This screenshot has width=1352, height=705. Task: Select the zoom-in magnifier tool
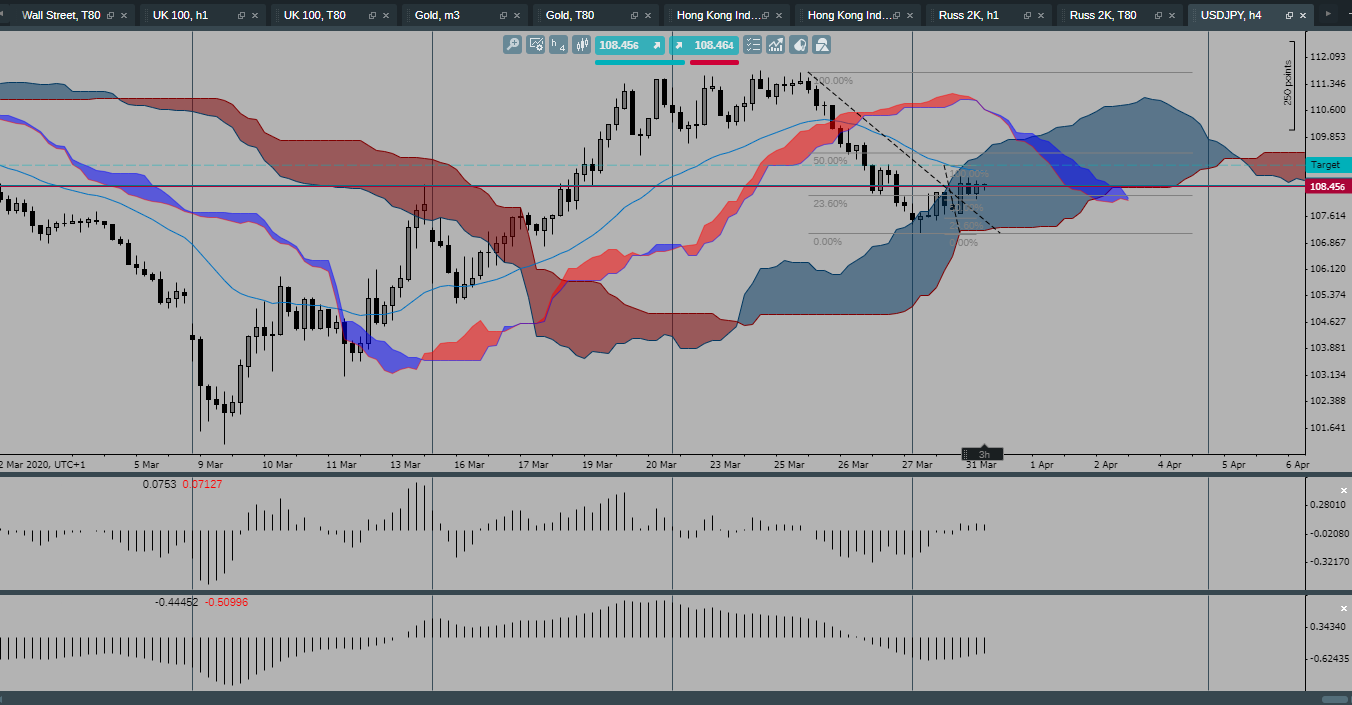coord(512,45)
